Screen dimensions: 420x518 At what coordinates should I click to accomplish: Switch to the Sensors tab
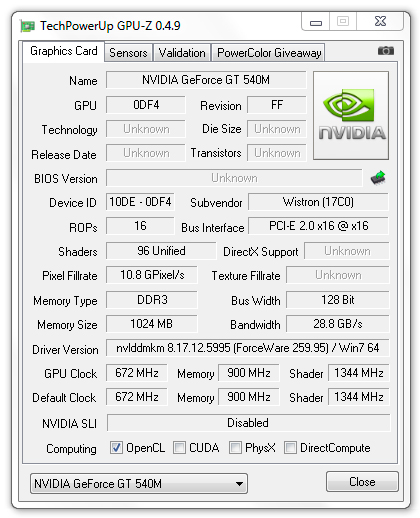(x=128, y=53)
